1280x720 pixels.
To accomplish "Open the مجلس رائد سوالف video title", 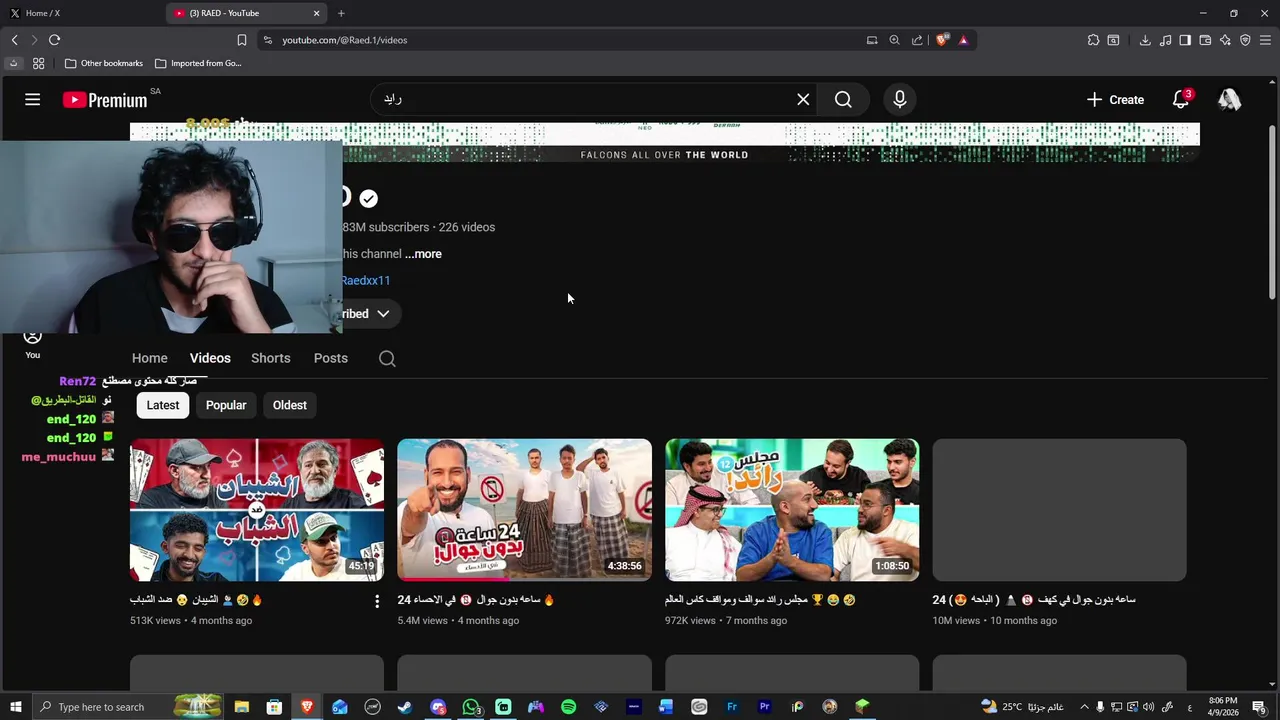I will (x=761, y=600).
